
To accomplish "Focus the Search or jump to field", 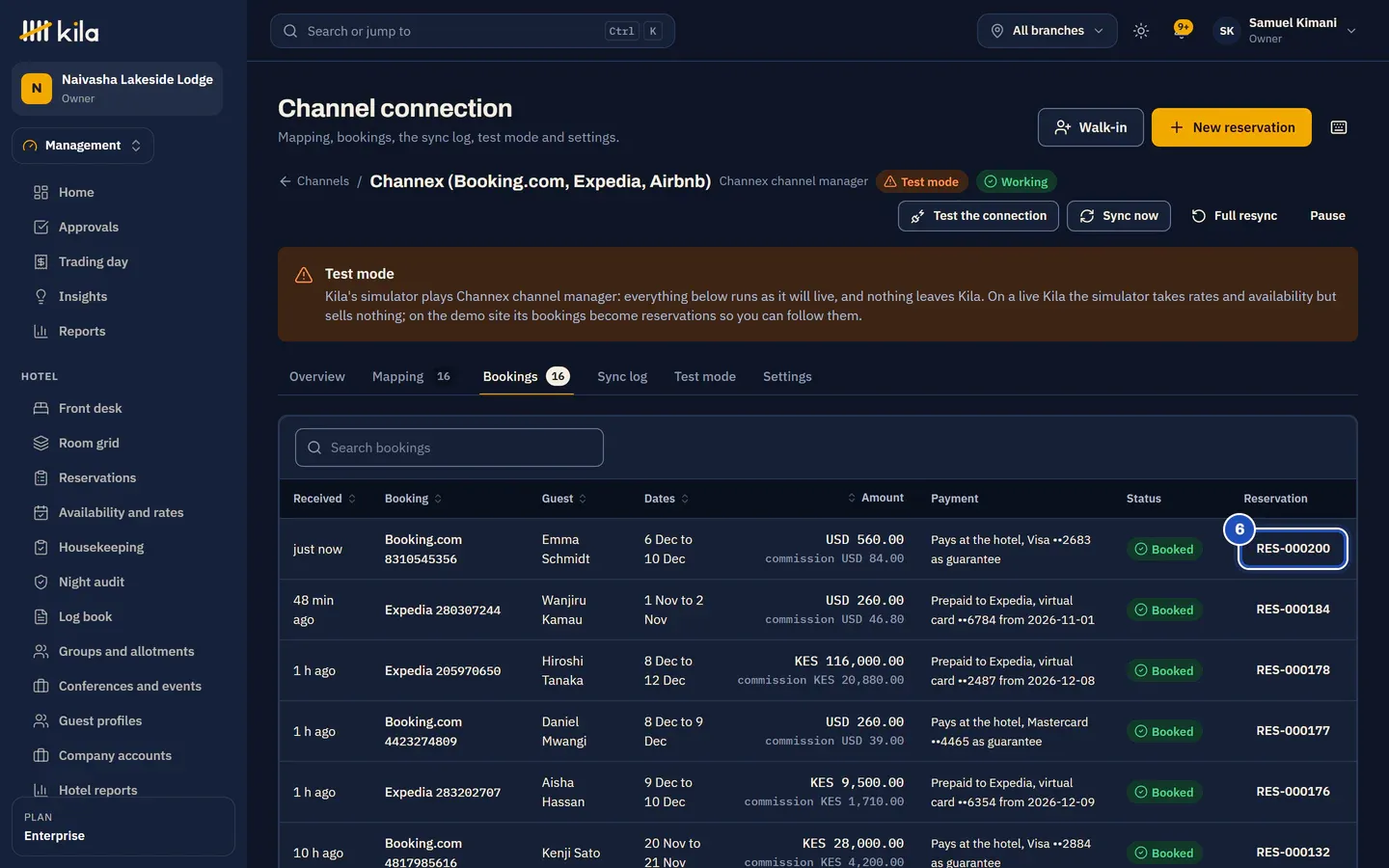I will point(473,31).
